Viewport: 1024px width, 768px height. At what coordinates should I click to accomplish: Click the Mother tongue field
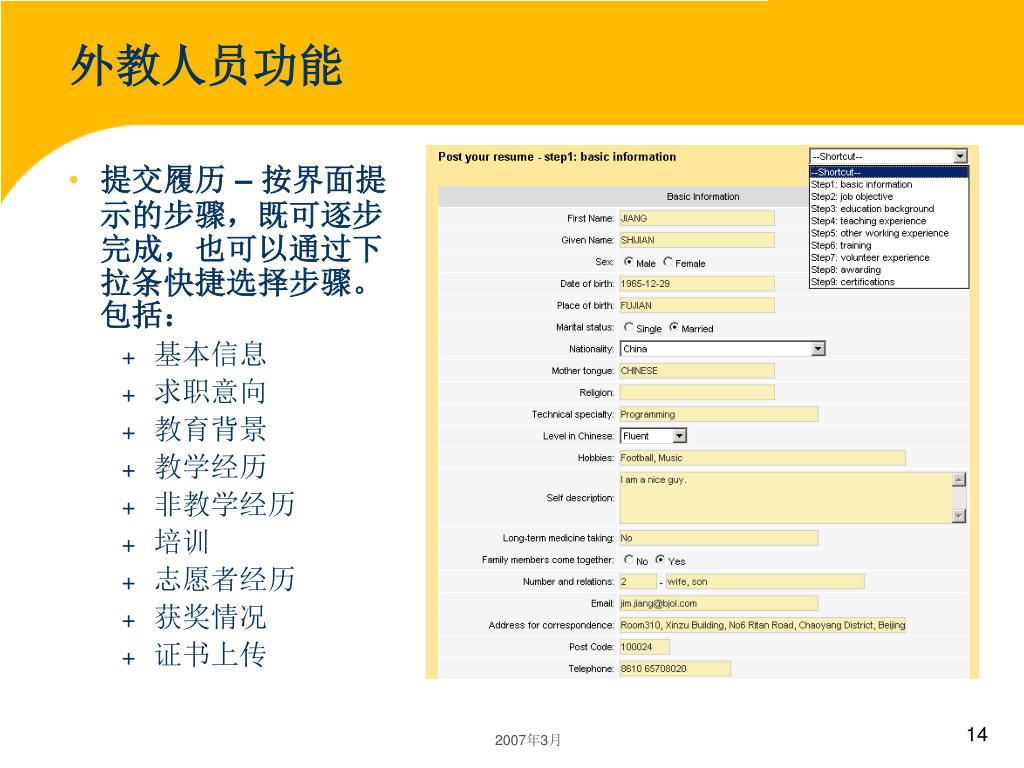pos(697,371)
